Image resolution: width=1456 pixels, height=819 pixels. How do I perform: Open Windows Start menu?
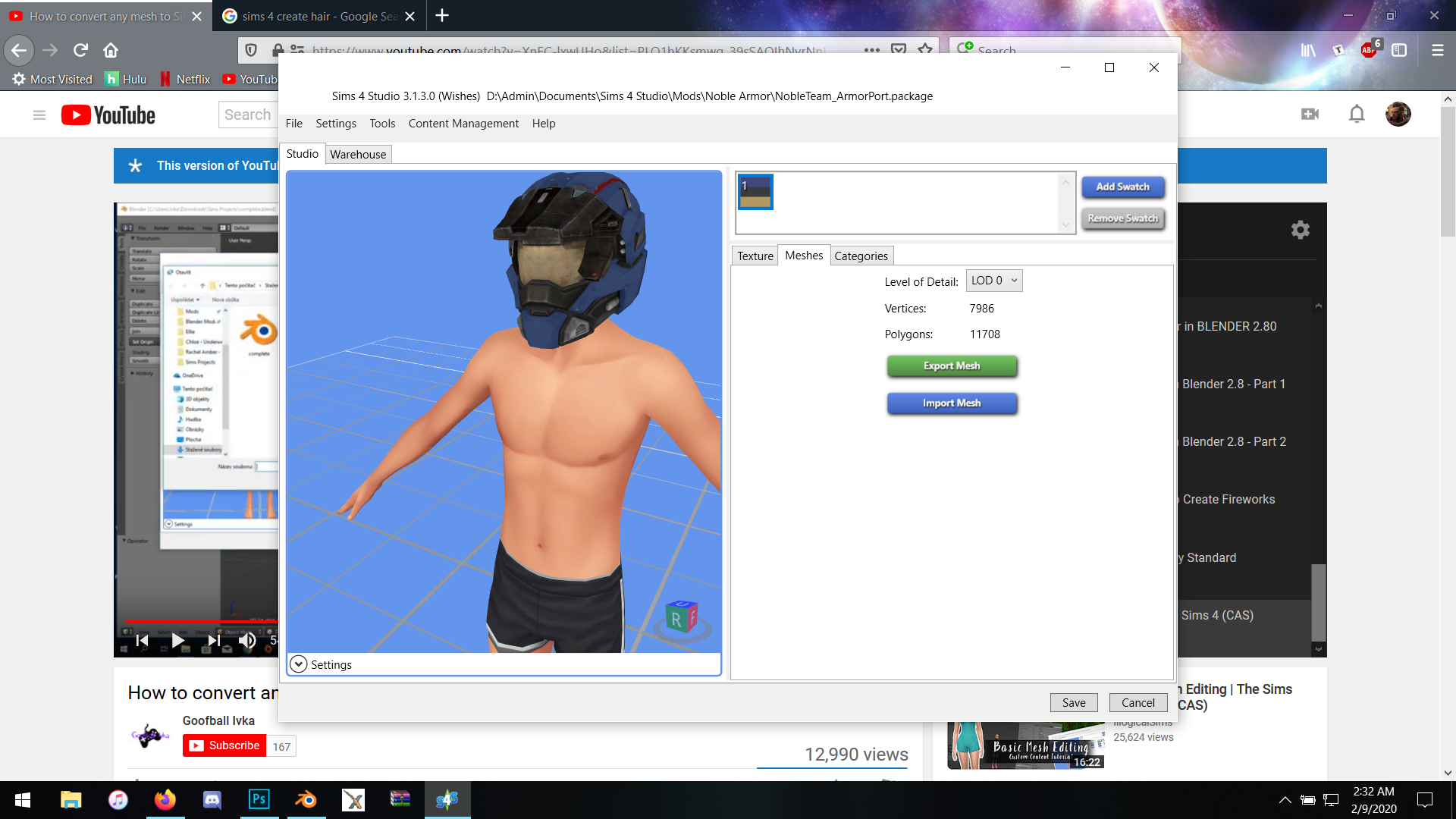pyautogui.click(x=23, y=799)
